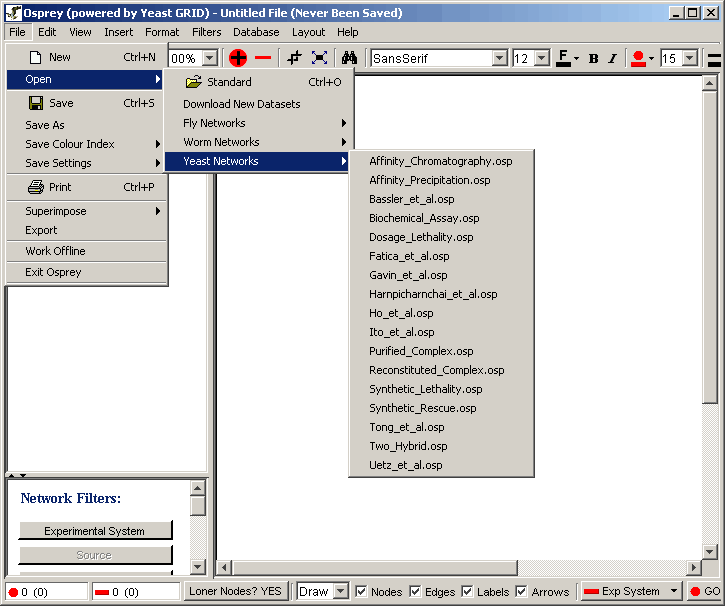Image resolution: width=725 pixels, height=606 pixels.
Task: Click the fit-to-screen icon in toolbar
Action: (x=319, y=58)
